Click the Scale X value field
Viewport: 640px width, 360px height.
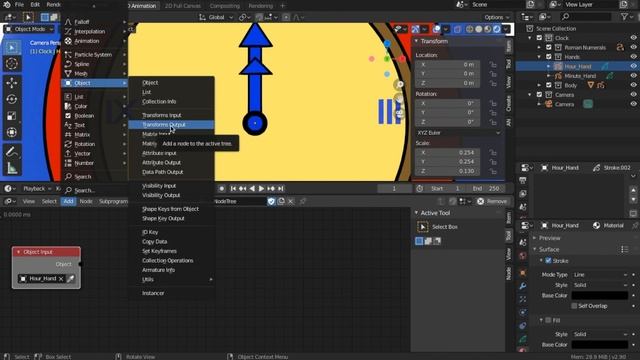click(447, 152)
